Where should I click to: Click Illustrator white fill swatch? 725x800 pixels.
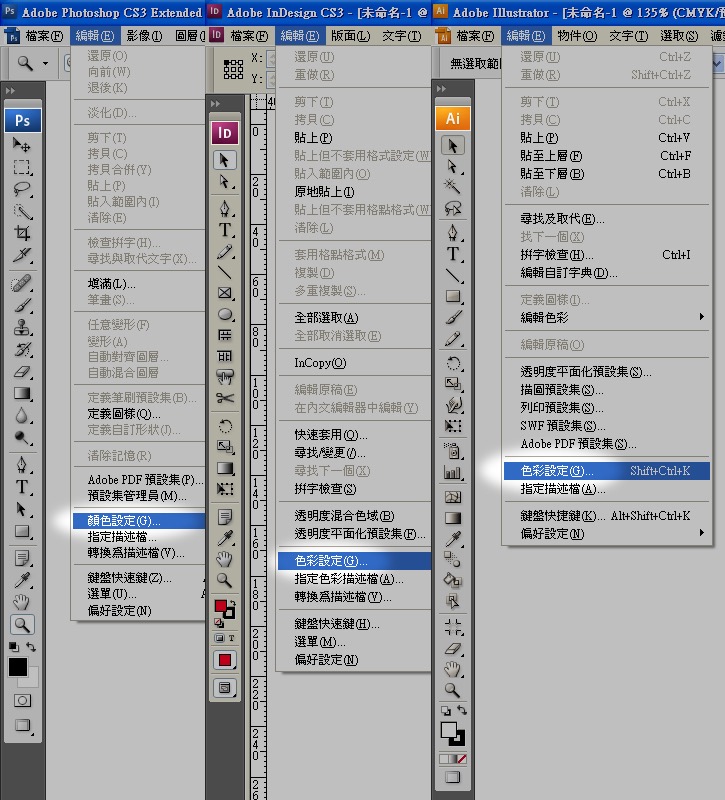(448, 730)
